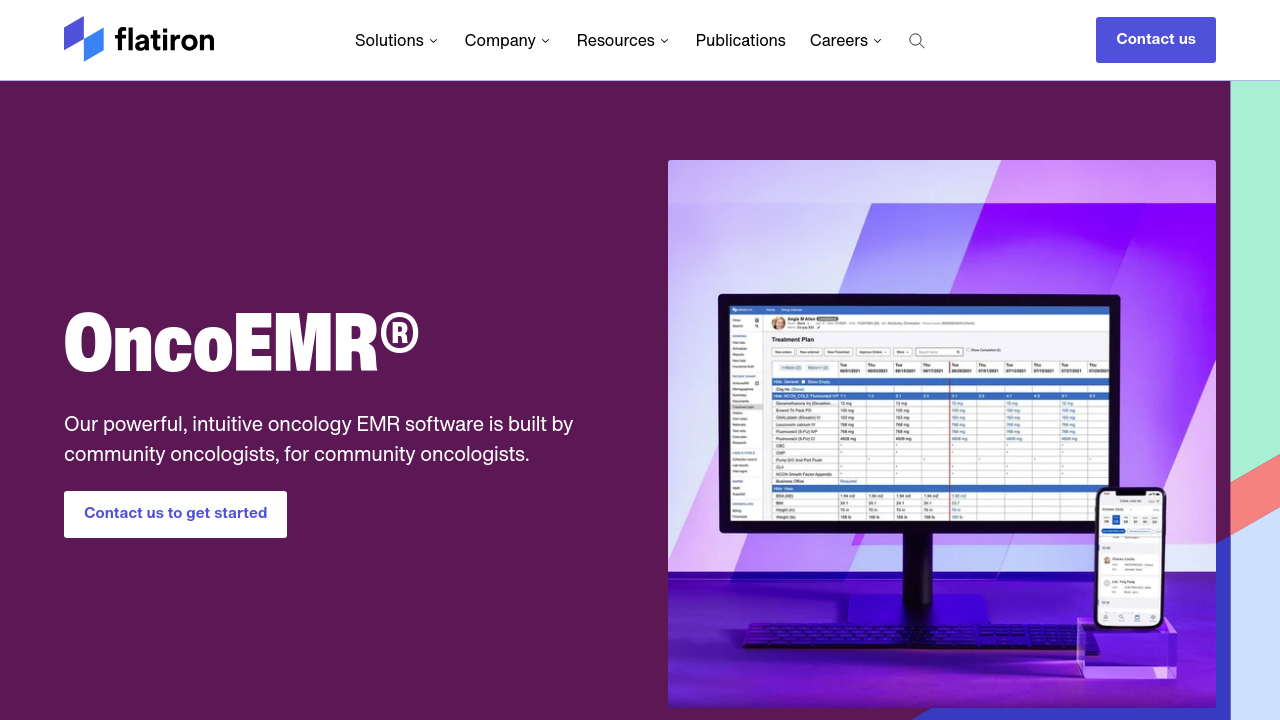Click the search icon in the phone's bottom bar

(x=1121, y=617)
